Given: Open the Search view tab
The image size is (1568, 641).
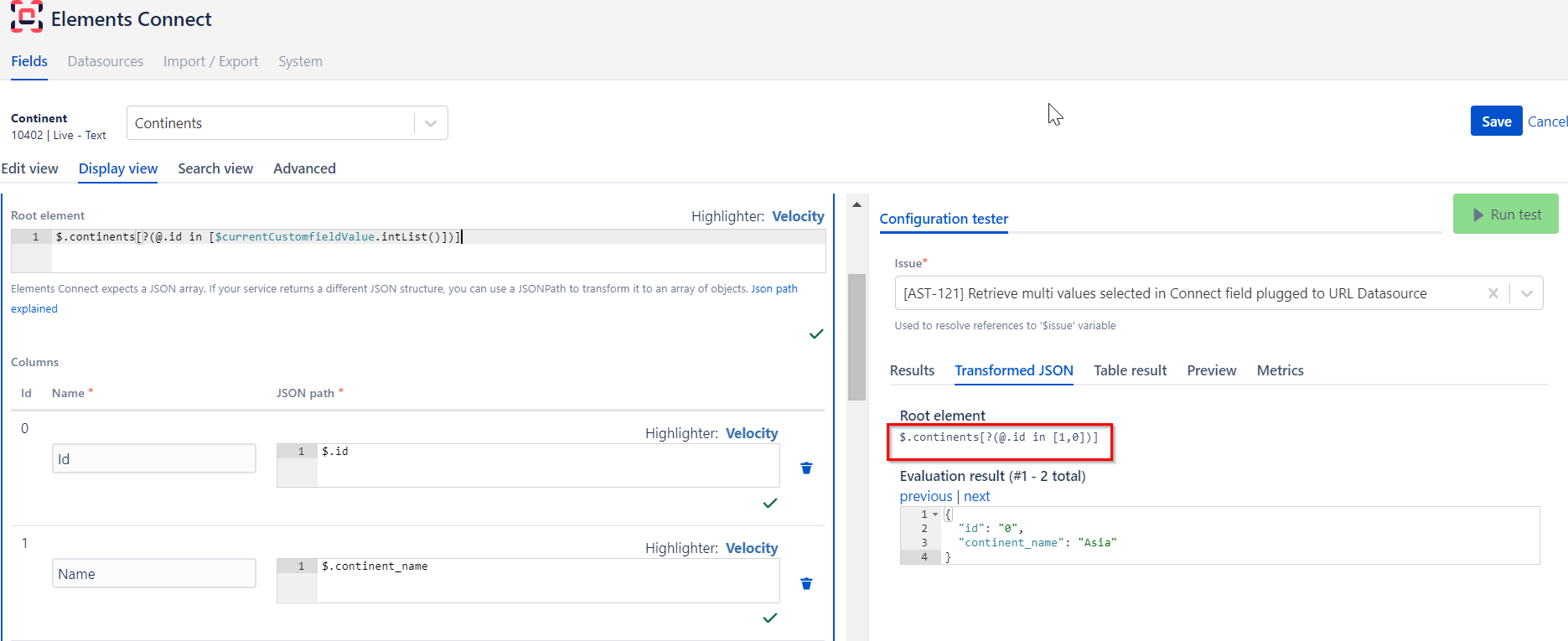Looking at the screenshot, I should 215,168.
